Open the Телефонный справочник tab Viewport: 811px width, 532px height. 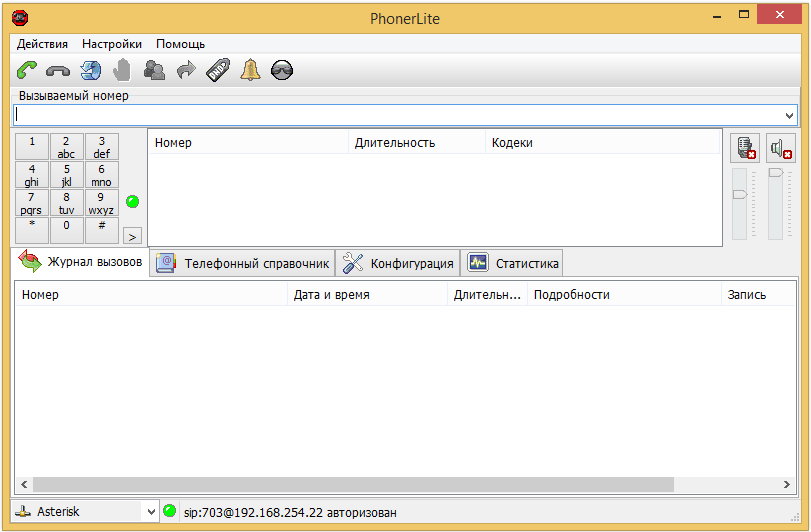tap(243, 263)
